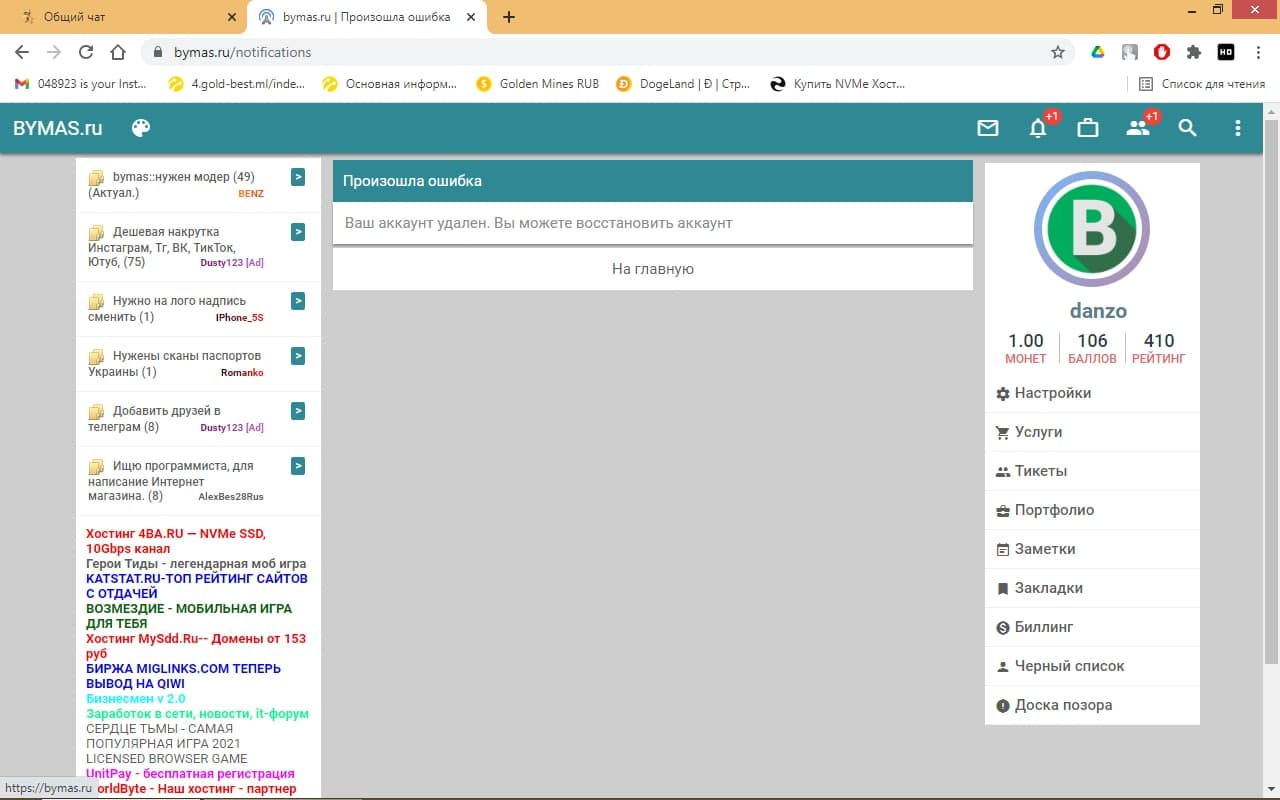Select Биллинг in profile menu
Screen dimensions: 1280x800
1043,627
